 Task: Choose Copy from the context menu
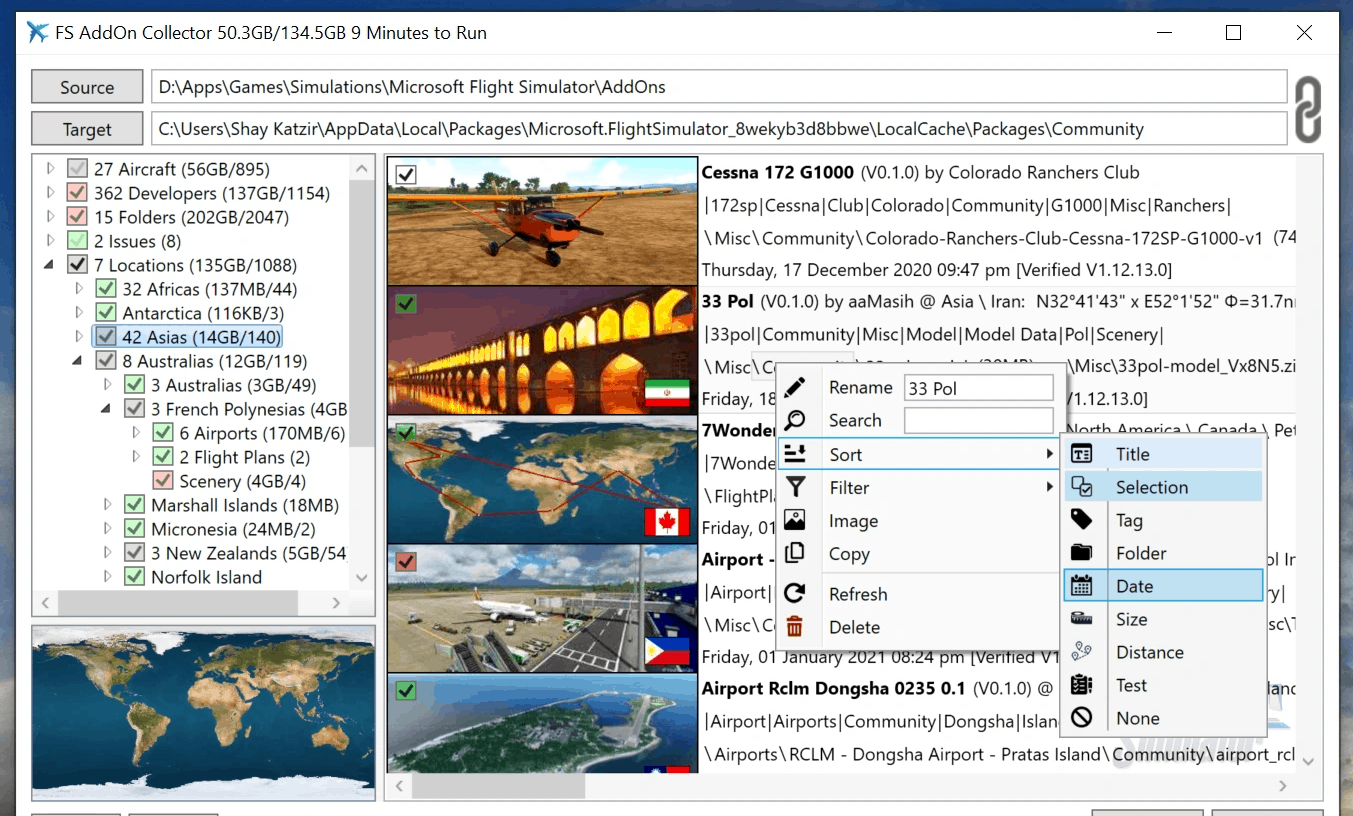[849, 554]
